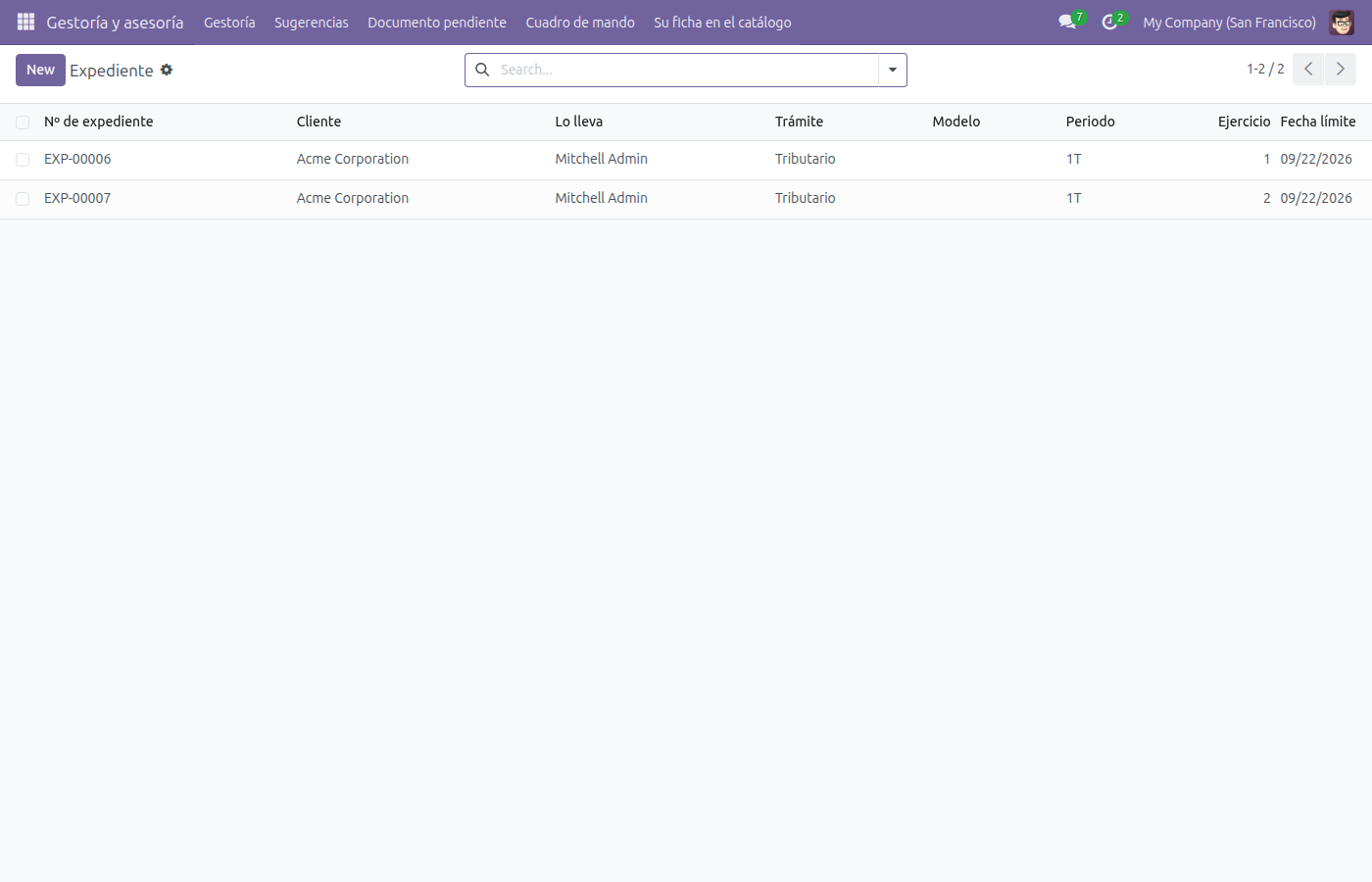Open the Cuadro de mando menu
The height and width of the screenshot is (882, 1372).
coord(580,23)
